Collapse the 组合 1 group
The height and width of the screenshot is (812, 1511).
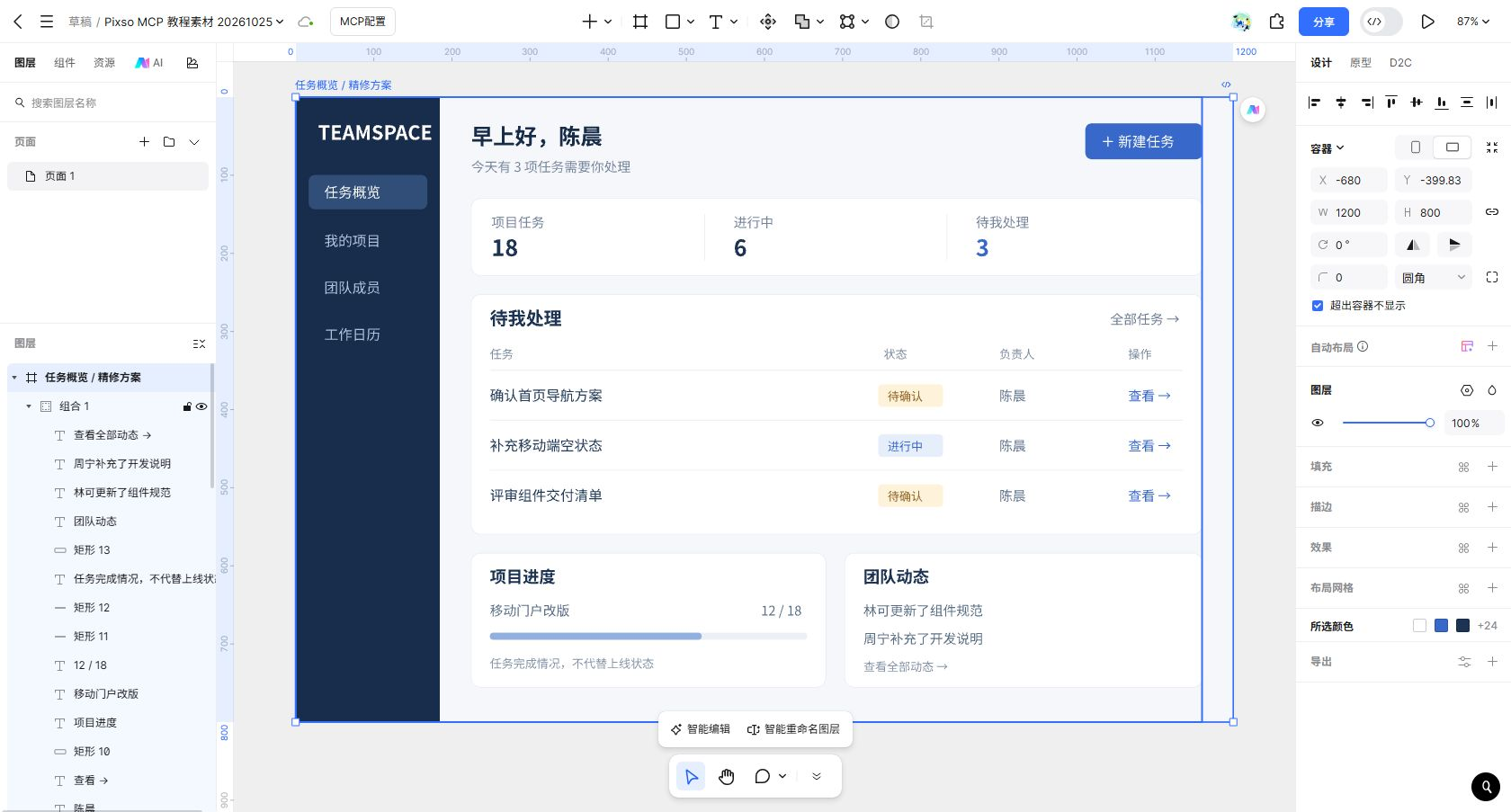(x=29, y=406)
